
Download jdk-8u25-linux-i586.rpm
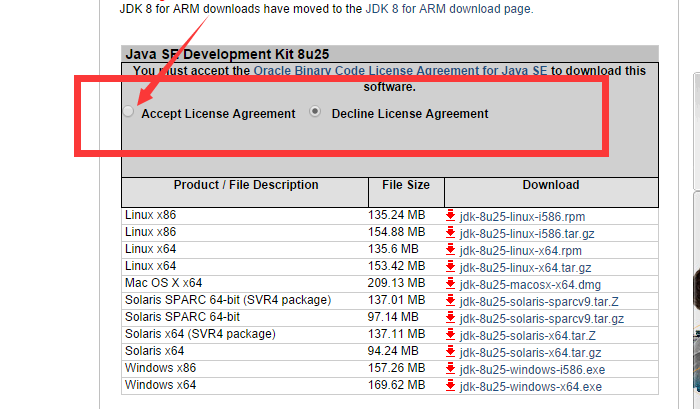point(522,217)
